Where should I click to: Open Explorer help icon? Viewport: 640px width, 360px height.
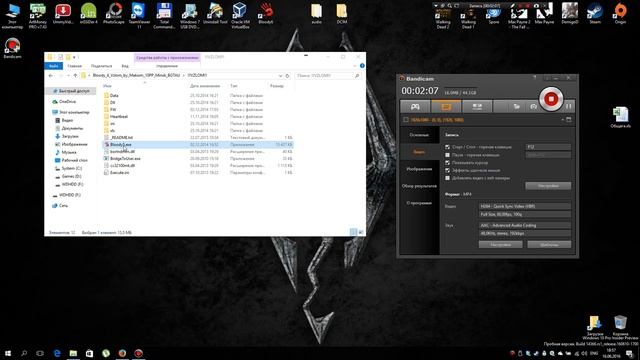pos(362,66)
